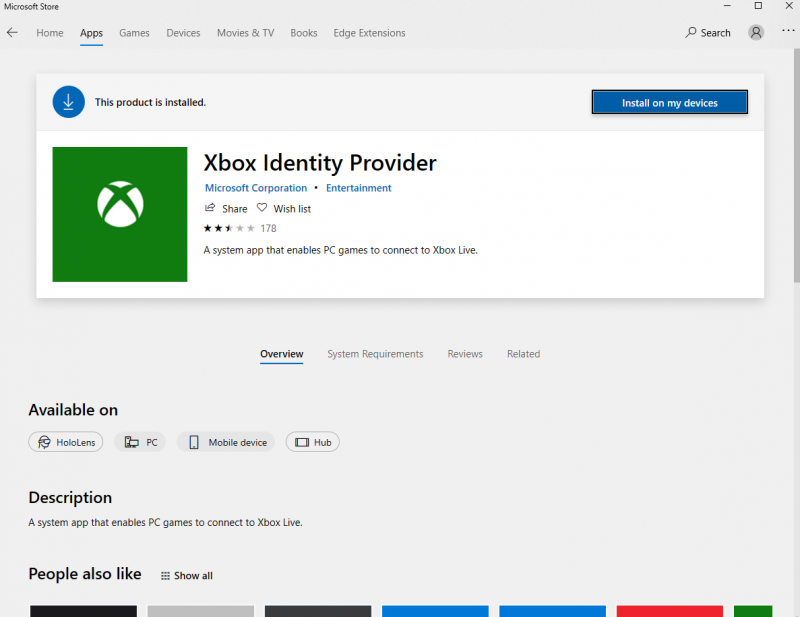Click the back arrow icon

(x=12, y=33)
